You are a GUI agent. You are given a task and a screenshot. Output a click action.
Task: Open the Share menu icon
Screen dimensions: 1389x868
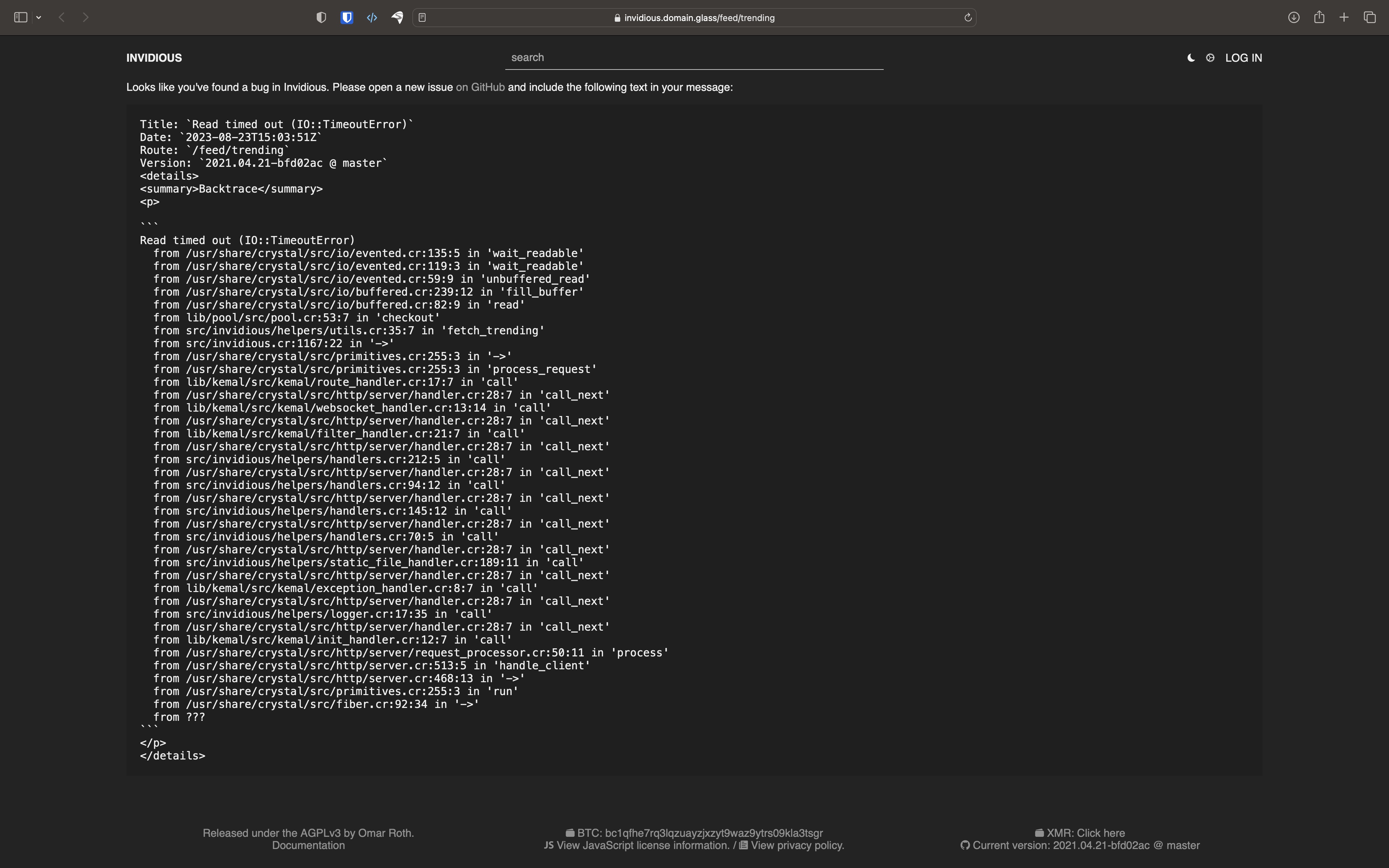point(1319,17)
